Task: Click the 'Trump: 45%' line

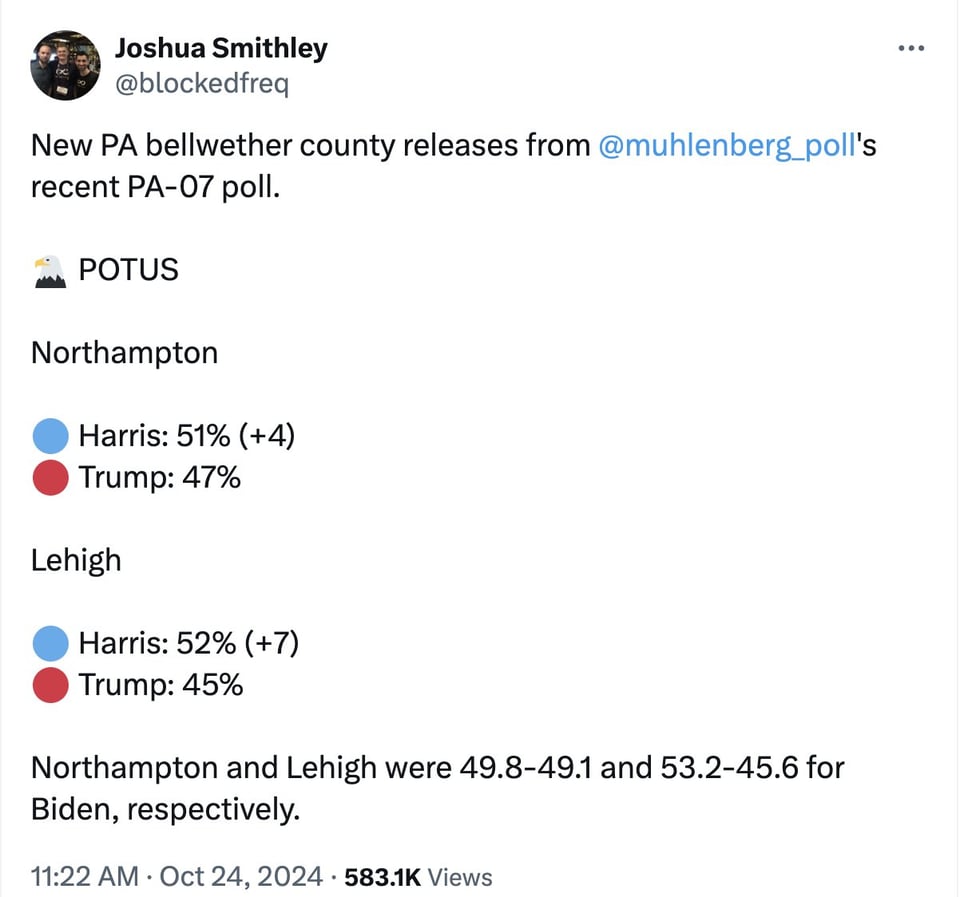Action: tap(161, 685)
